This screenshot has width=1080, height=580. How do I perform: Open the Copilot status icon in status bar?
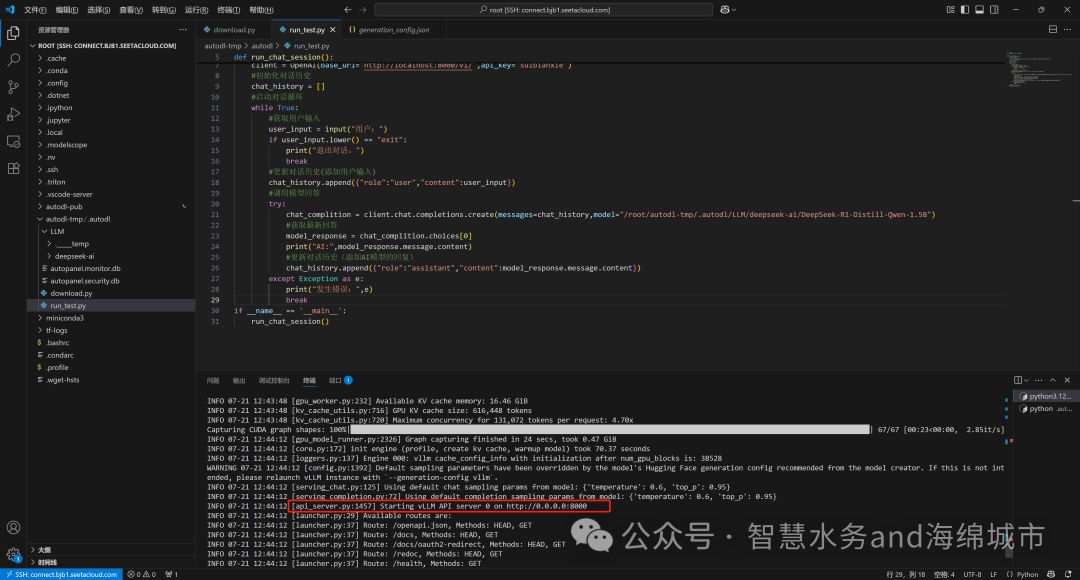click(x=1051, y=574)
